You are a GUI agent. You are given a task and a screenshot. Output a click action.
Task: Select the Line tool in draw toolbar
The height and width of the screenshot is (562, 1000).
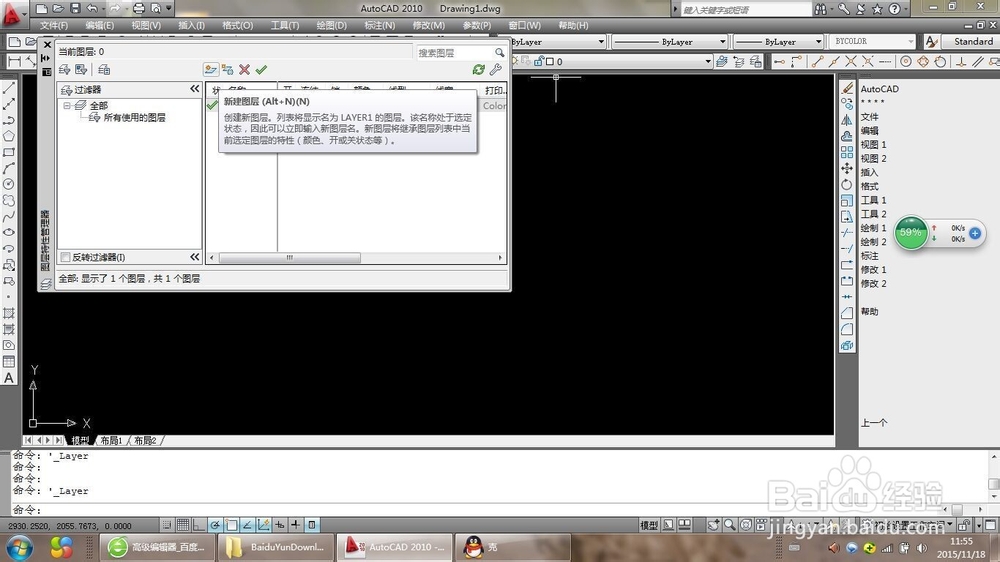tap(9, 88)
